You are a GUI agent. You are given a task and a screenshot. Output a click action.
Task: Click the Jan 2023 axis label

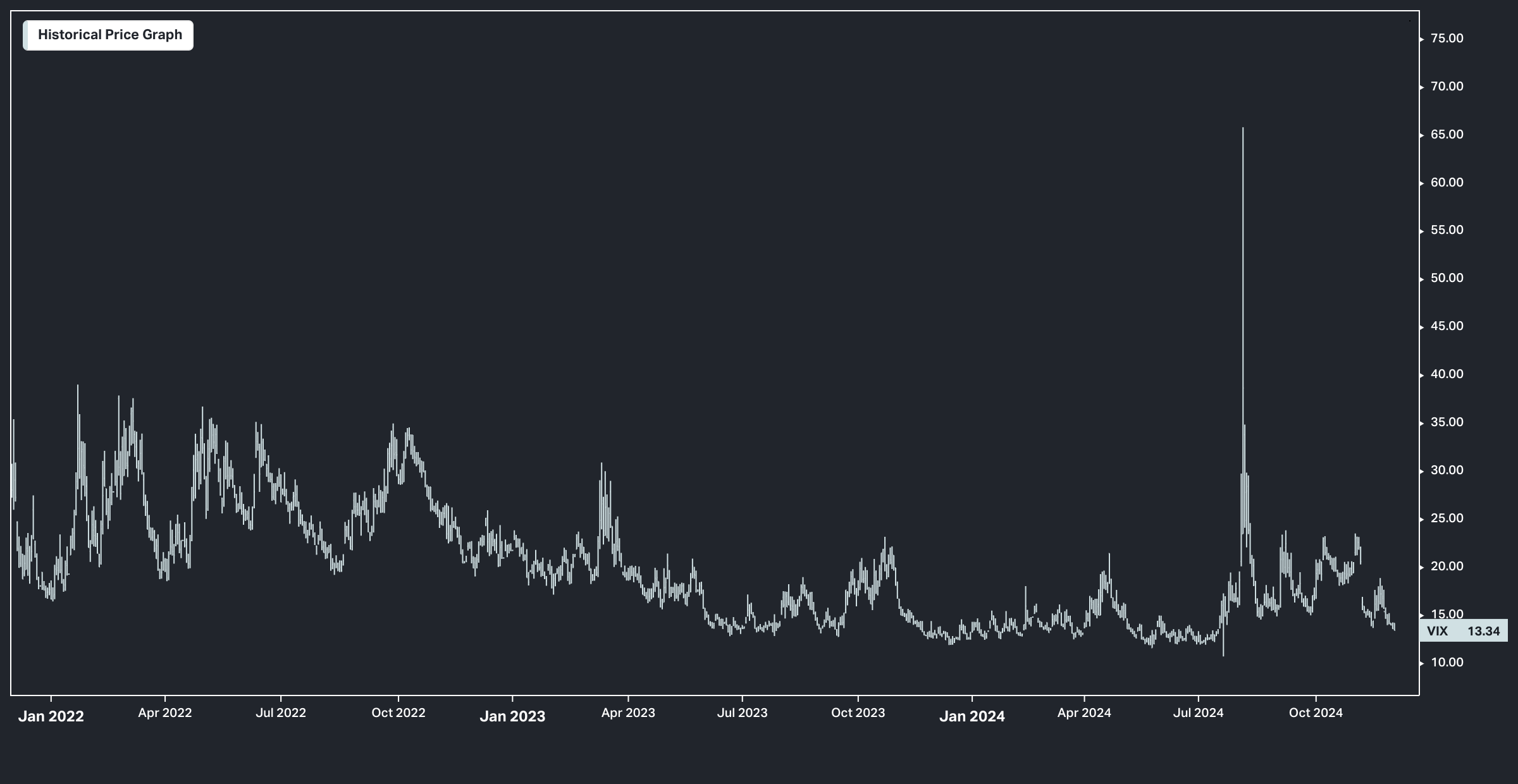[x=512, y=716]
